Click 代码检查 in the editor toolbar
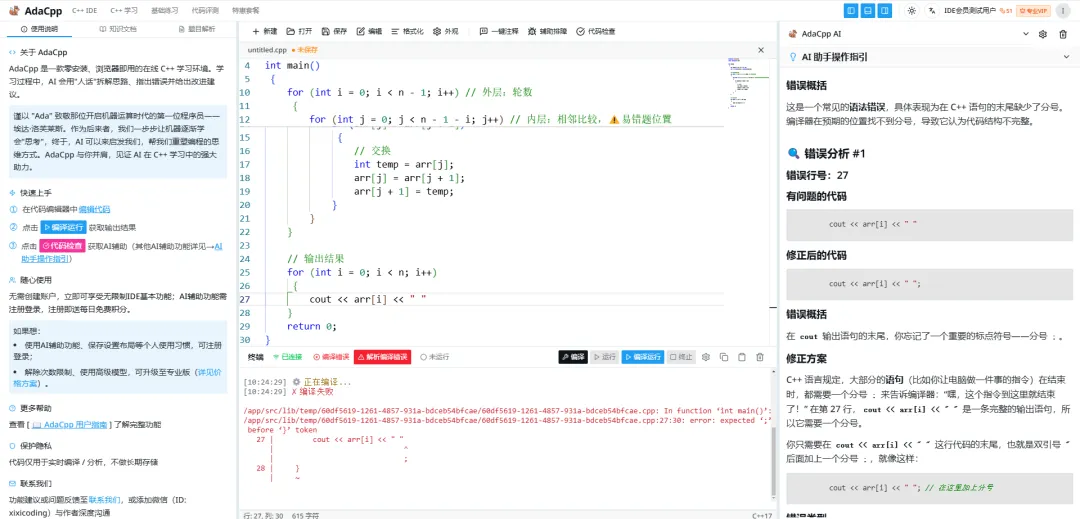 click(x=596, y=32)
